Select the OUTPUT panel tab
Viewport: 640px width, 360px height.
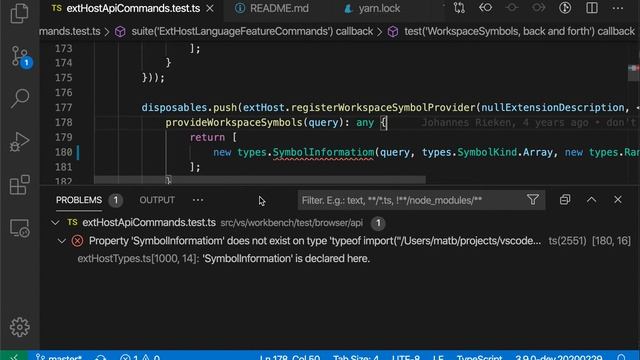(157, 200)
